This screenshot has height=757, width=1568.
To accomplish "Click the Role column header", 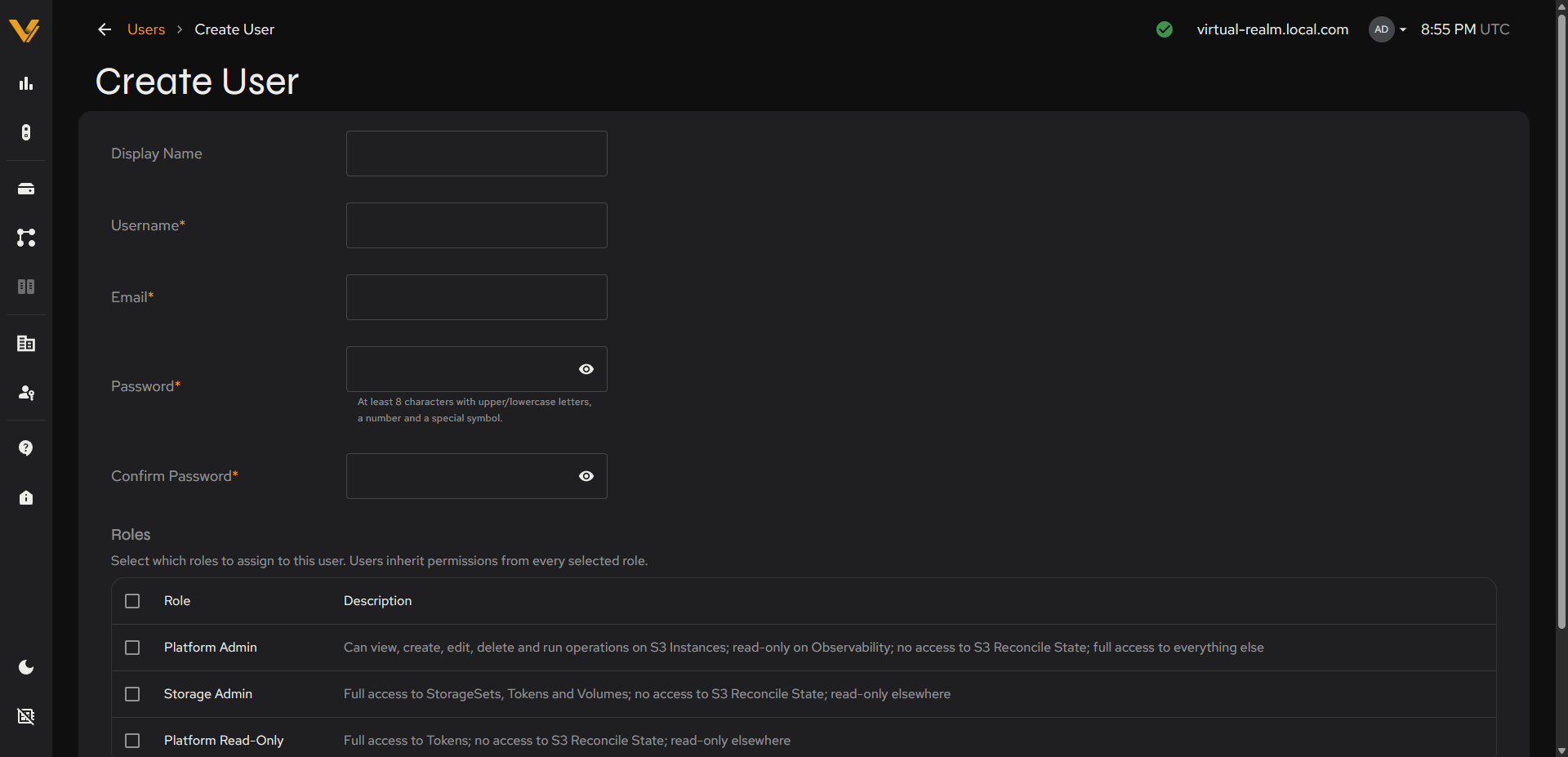I will [177, 601].
